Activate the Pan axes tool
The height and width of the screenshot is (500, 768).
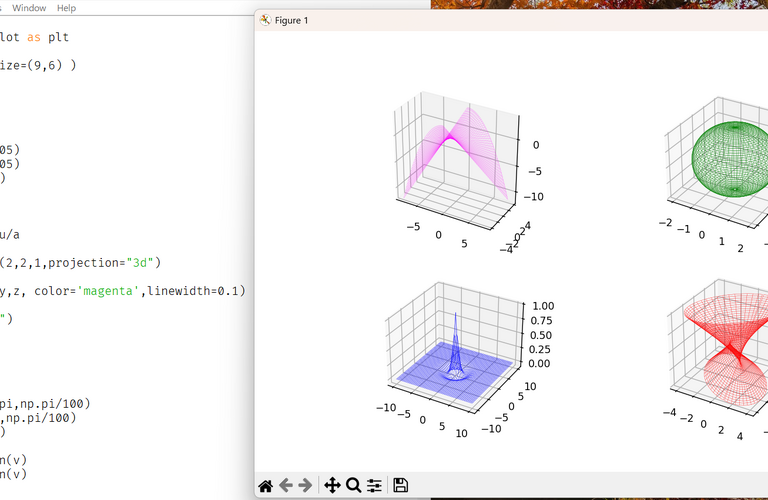[x=333, y=486]
